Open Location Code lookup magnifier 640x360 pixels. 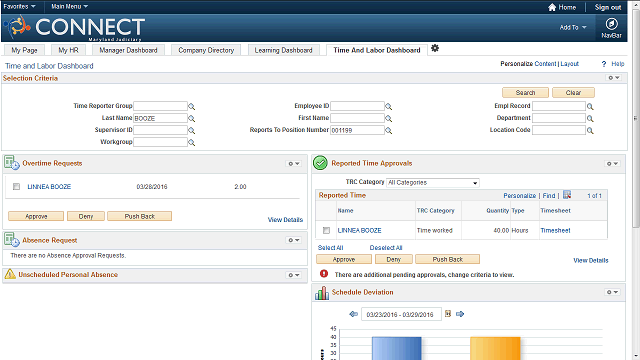pos(590,131)
